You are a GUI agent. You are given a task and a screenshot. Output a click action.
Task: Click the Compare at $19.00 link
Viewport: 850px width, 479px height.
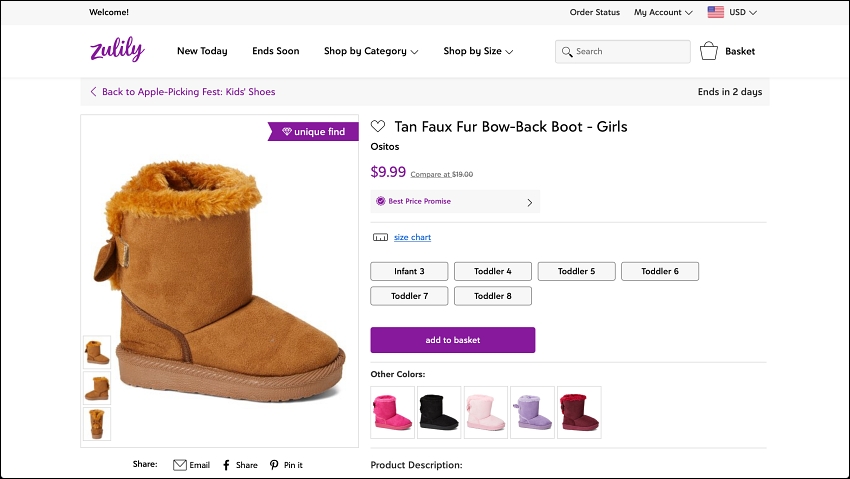coord(442,174)
